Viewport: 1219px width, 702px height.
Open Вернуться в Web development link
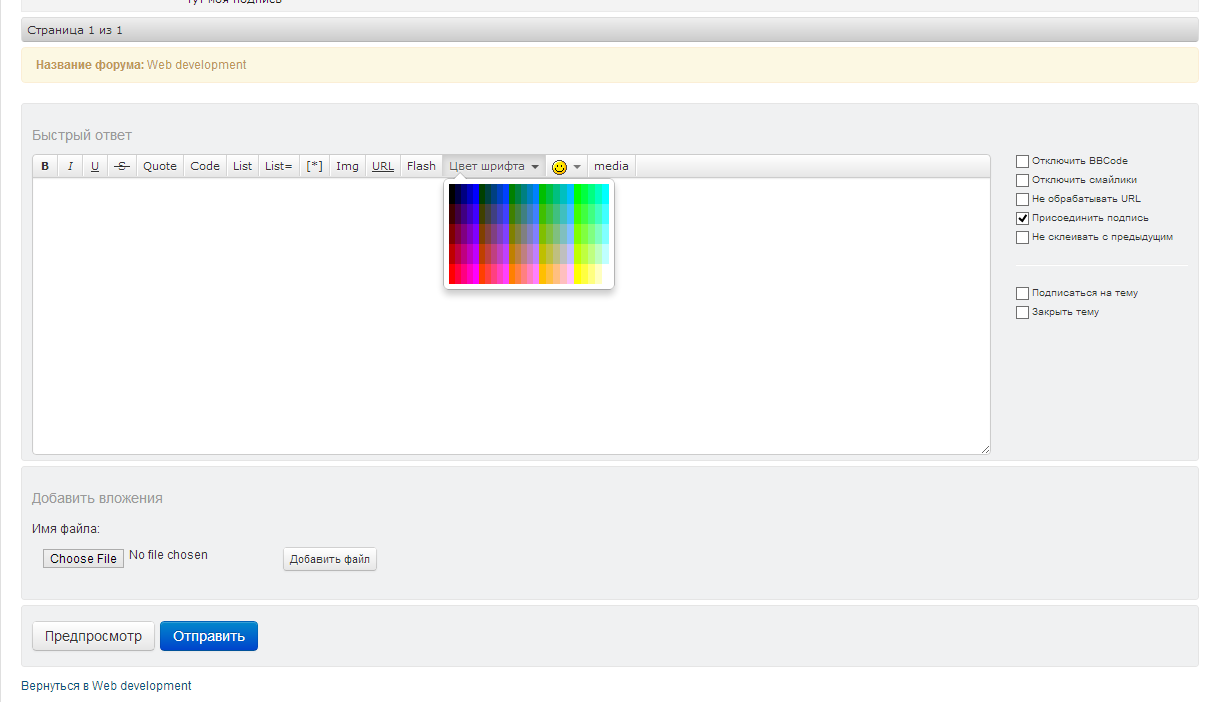click(106, 686)
